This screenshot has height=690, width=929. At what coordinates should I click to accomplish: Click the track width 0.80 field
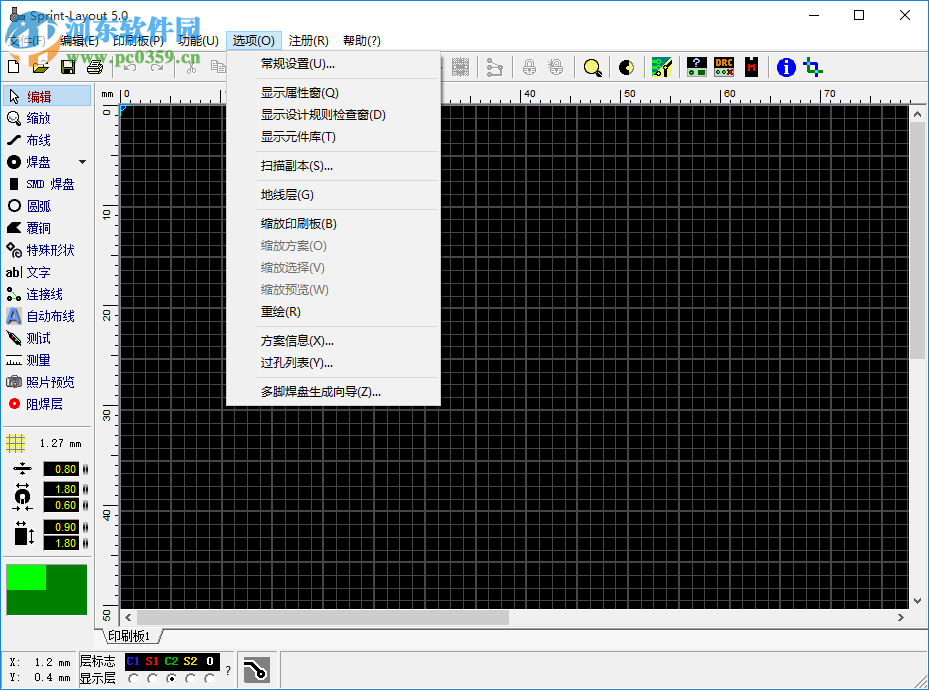[x=61, y=469]
